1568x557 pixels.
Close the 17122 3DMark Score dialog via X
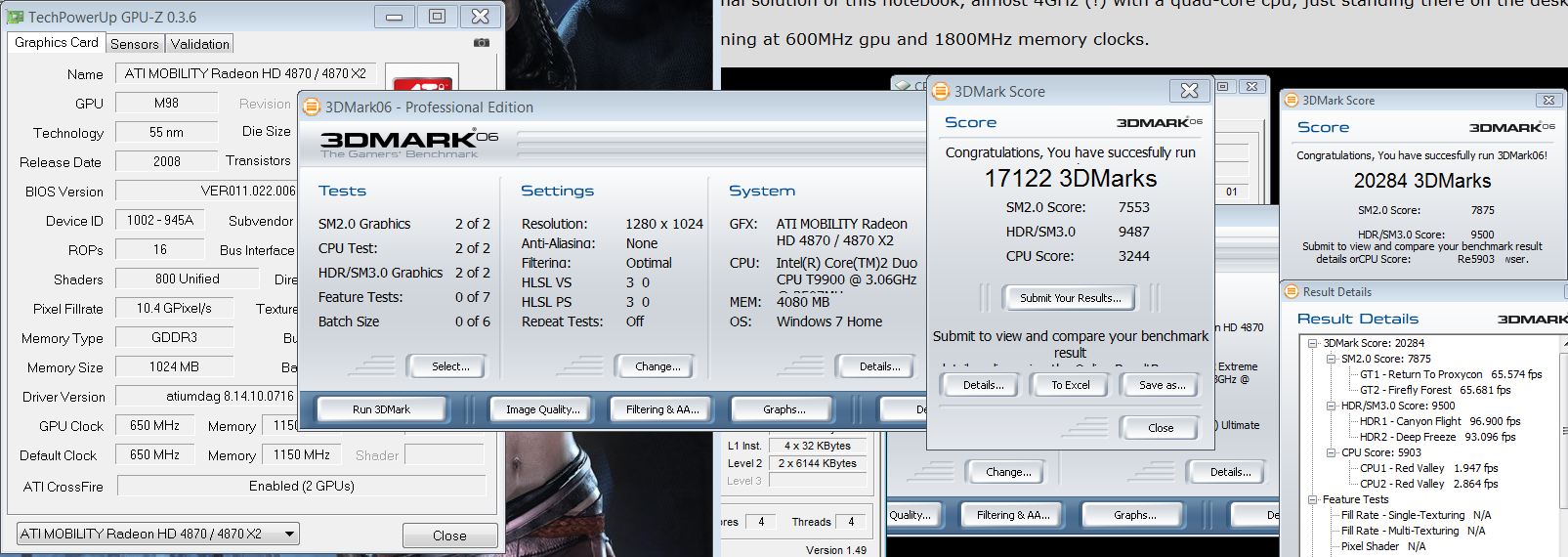1189,91
